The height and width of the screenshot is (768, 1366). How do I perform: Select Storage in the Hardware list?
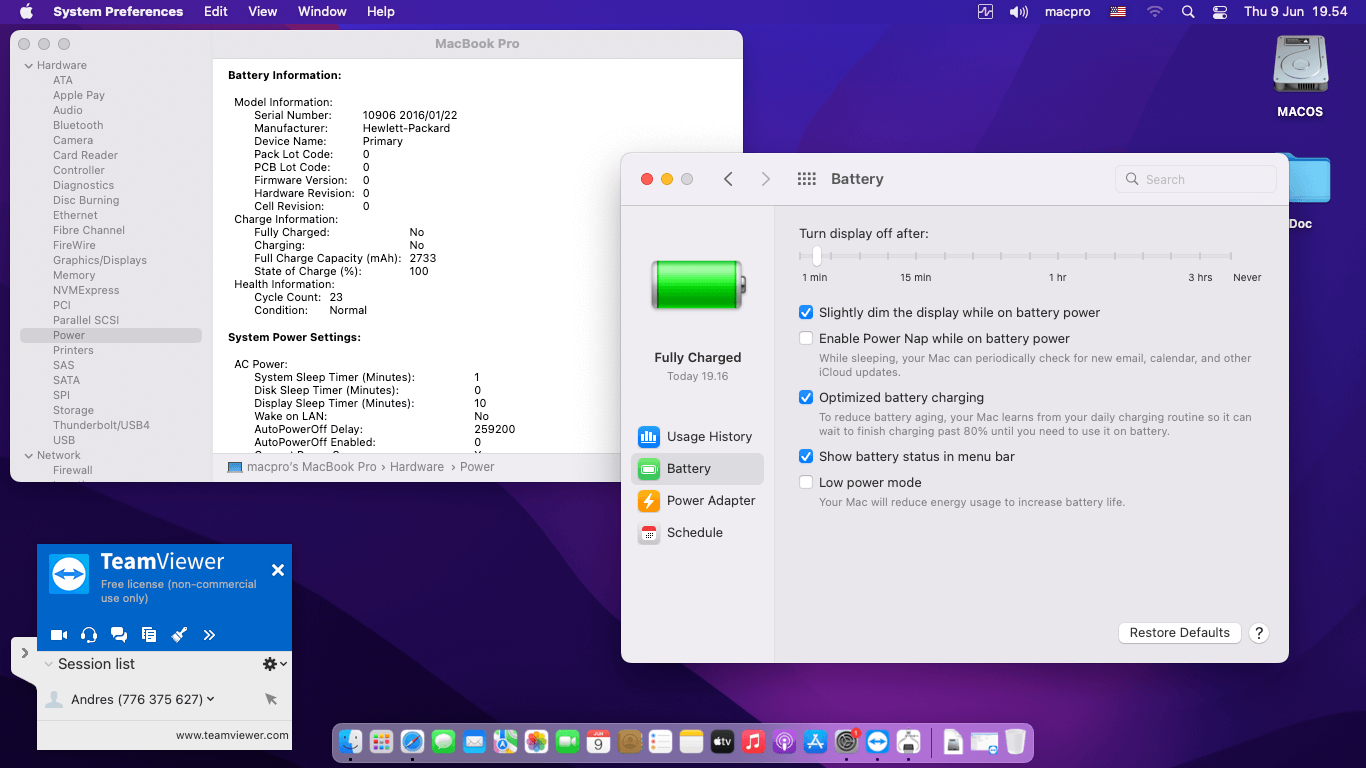point(73,410)
